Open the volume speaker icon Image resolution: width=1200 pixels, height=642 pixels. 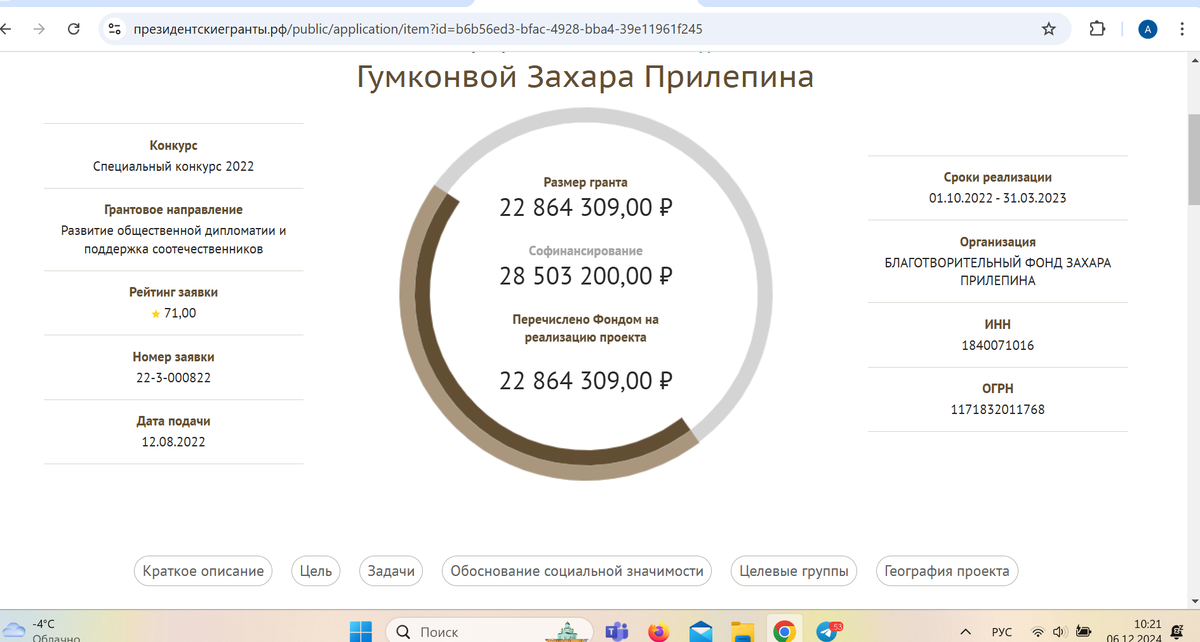pyautogui.click(x=1060, y=632)
